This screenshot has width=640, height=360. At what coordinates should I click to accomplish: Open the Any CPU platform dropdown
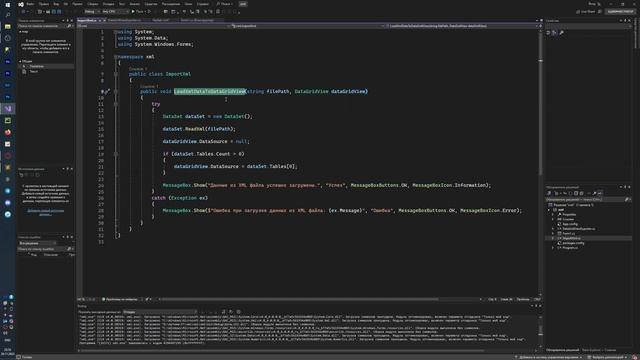115,11
